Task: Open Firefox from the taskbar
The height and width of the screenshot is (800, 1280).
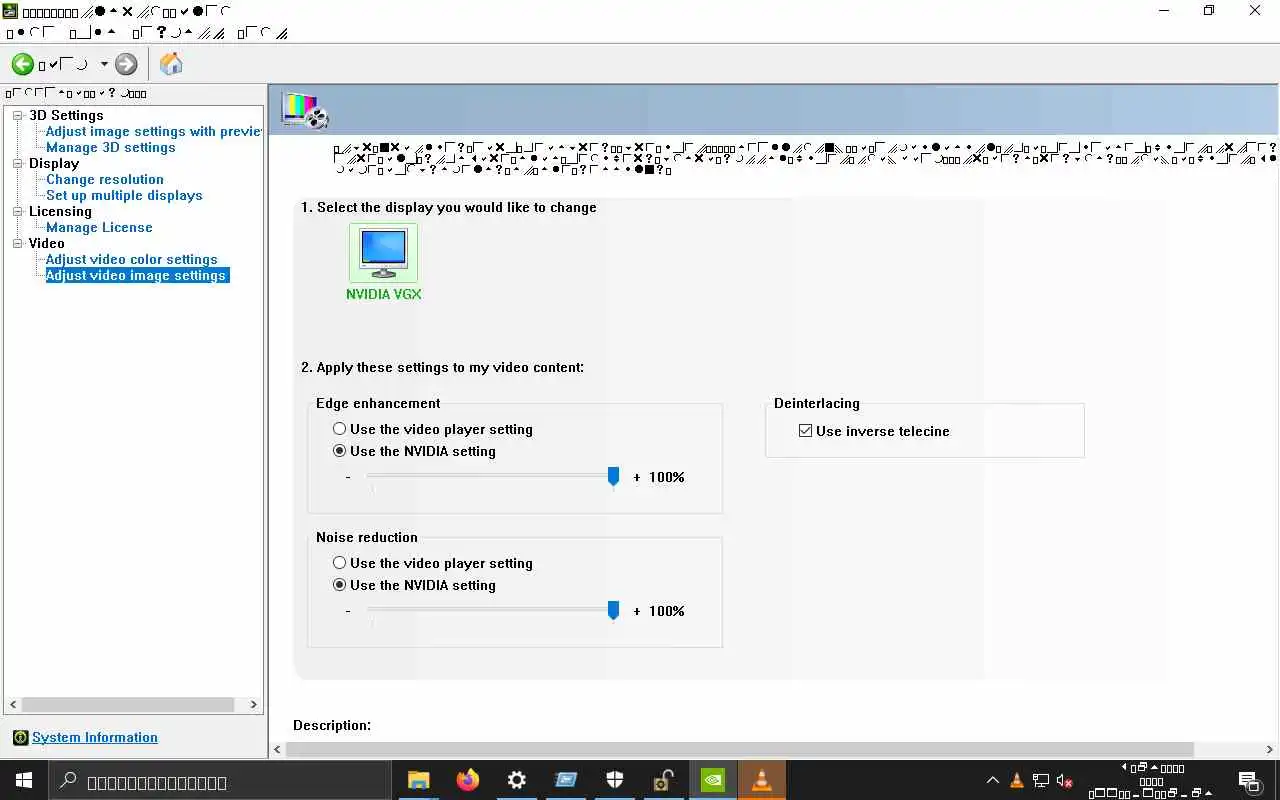Action: (467, 780)
